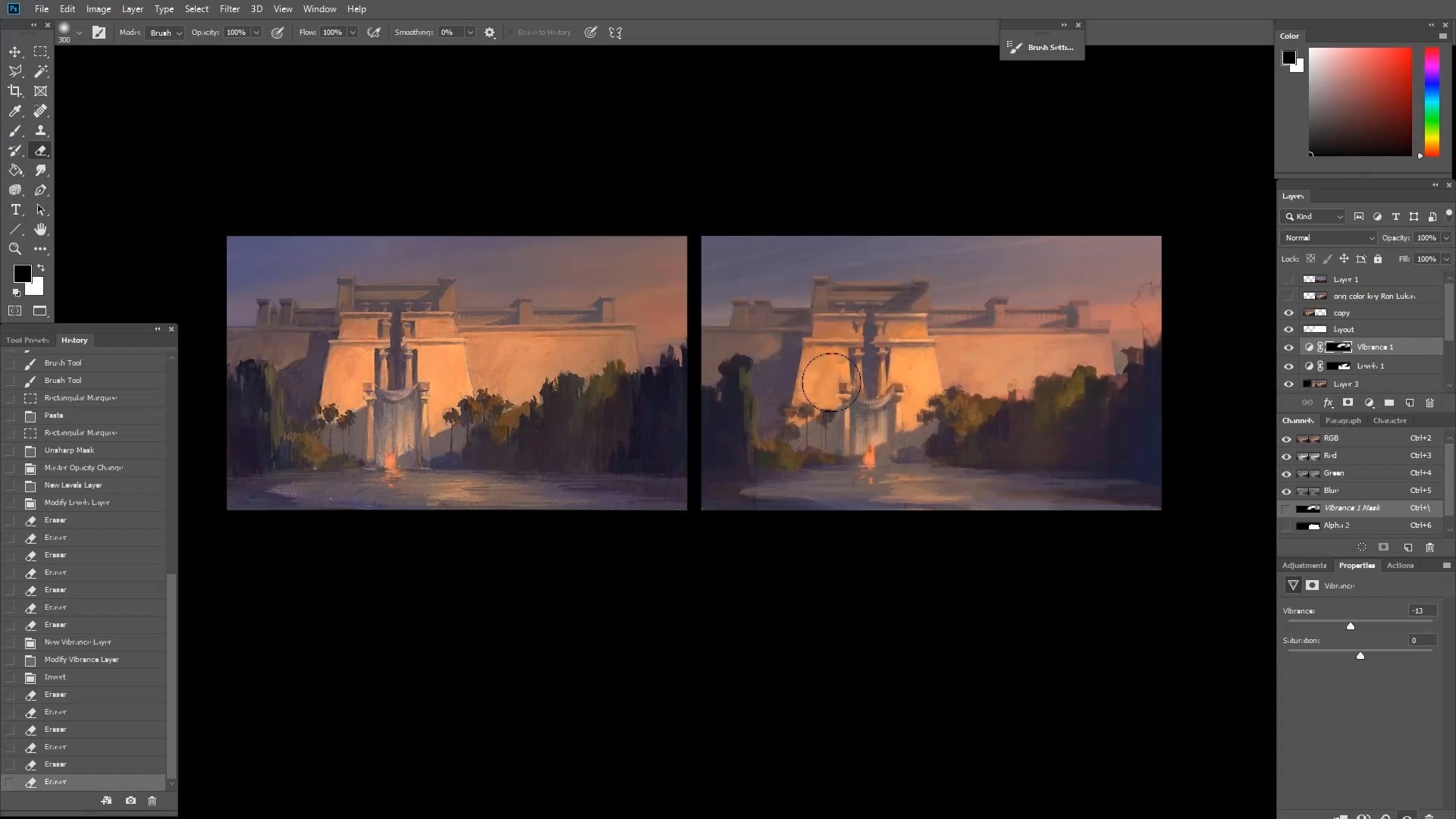
Task: Select the Pen tool
Action: (41, 190)
